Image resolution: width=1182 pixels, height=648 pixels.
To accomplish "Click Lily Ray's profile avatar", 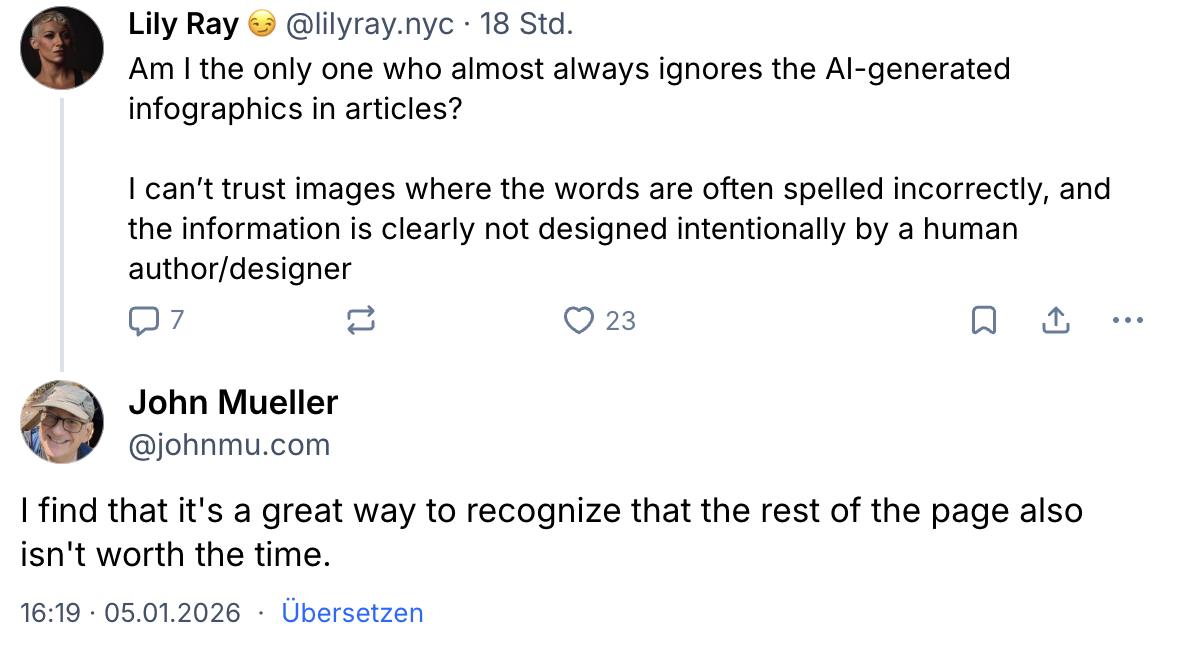I will (61, 47).
